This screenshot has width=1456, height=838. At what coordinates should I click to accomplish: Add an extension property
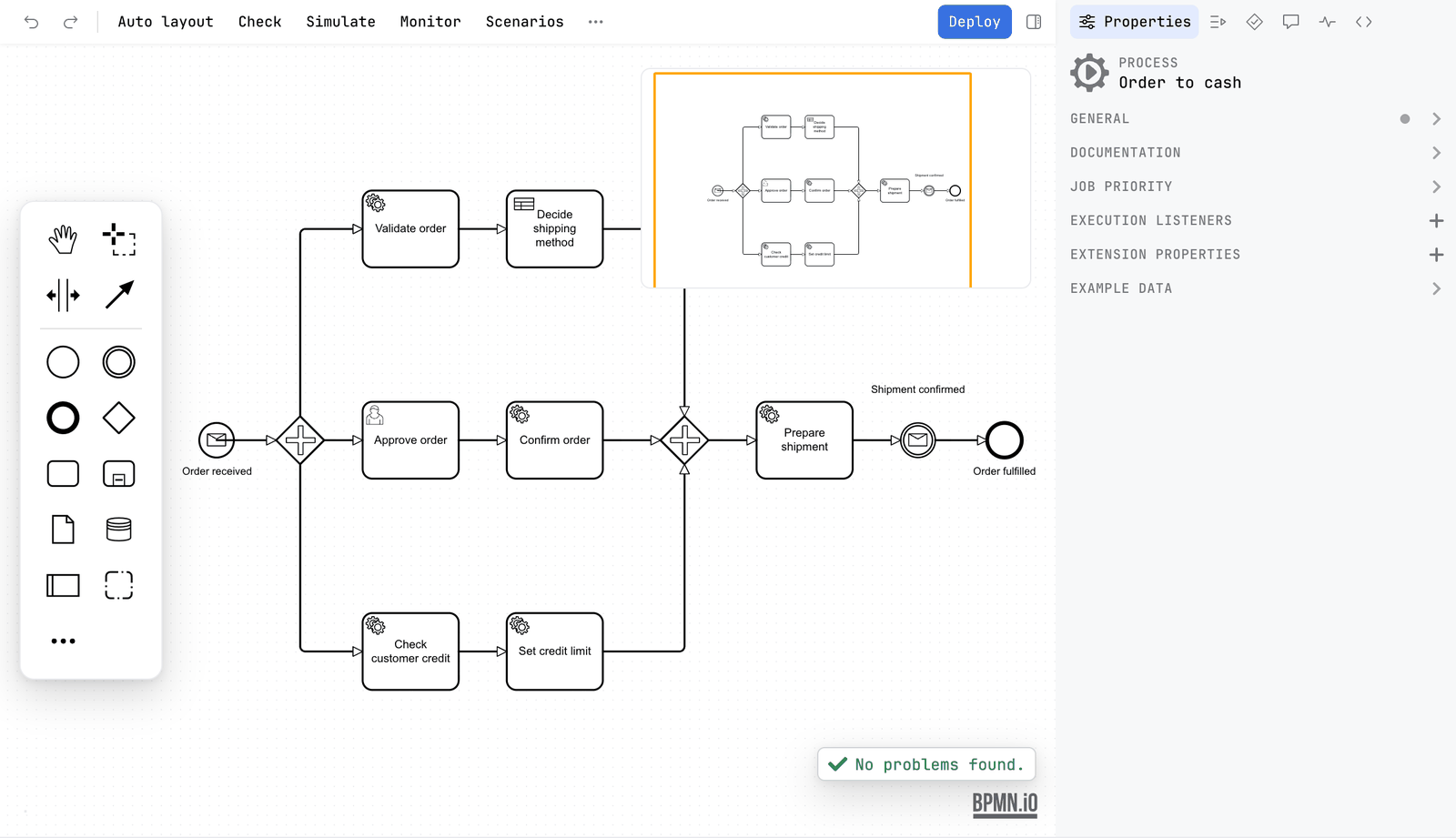(x=1436, y=255)
